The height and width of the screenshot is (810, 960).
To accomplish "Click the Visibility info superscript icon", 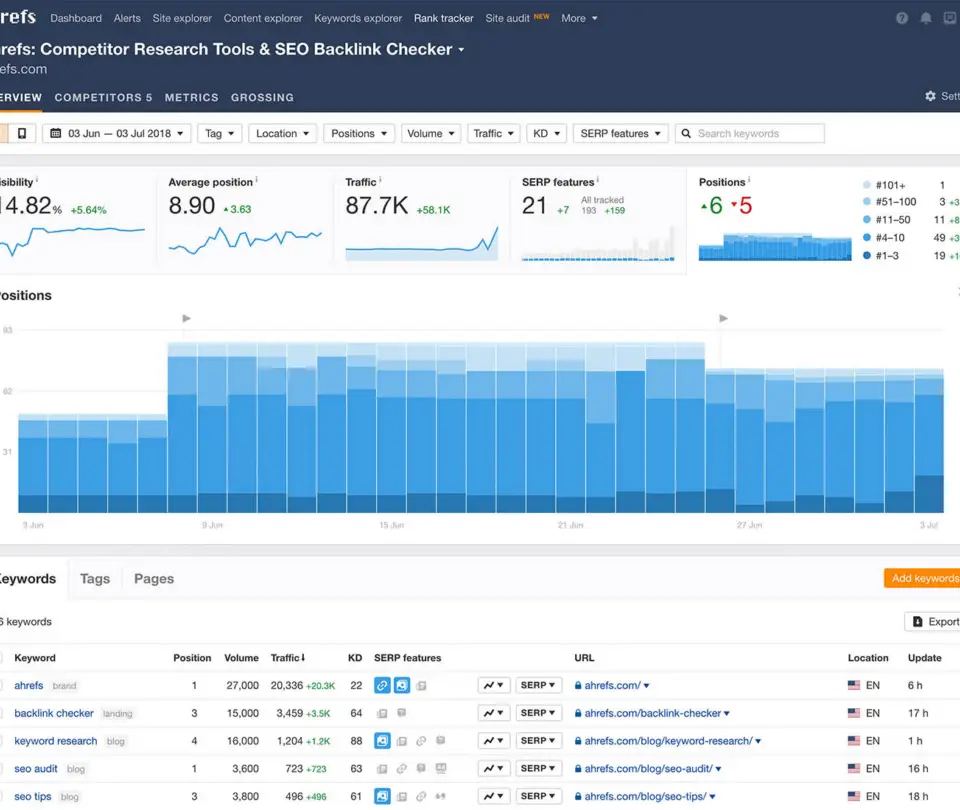I will [x=37, y=179].
